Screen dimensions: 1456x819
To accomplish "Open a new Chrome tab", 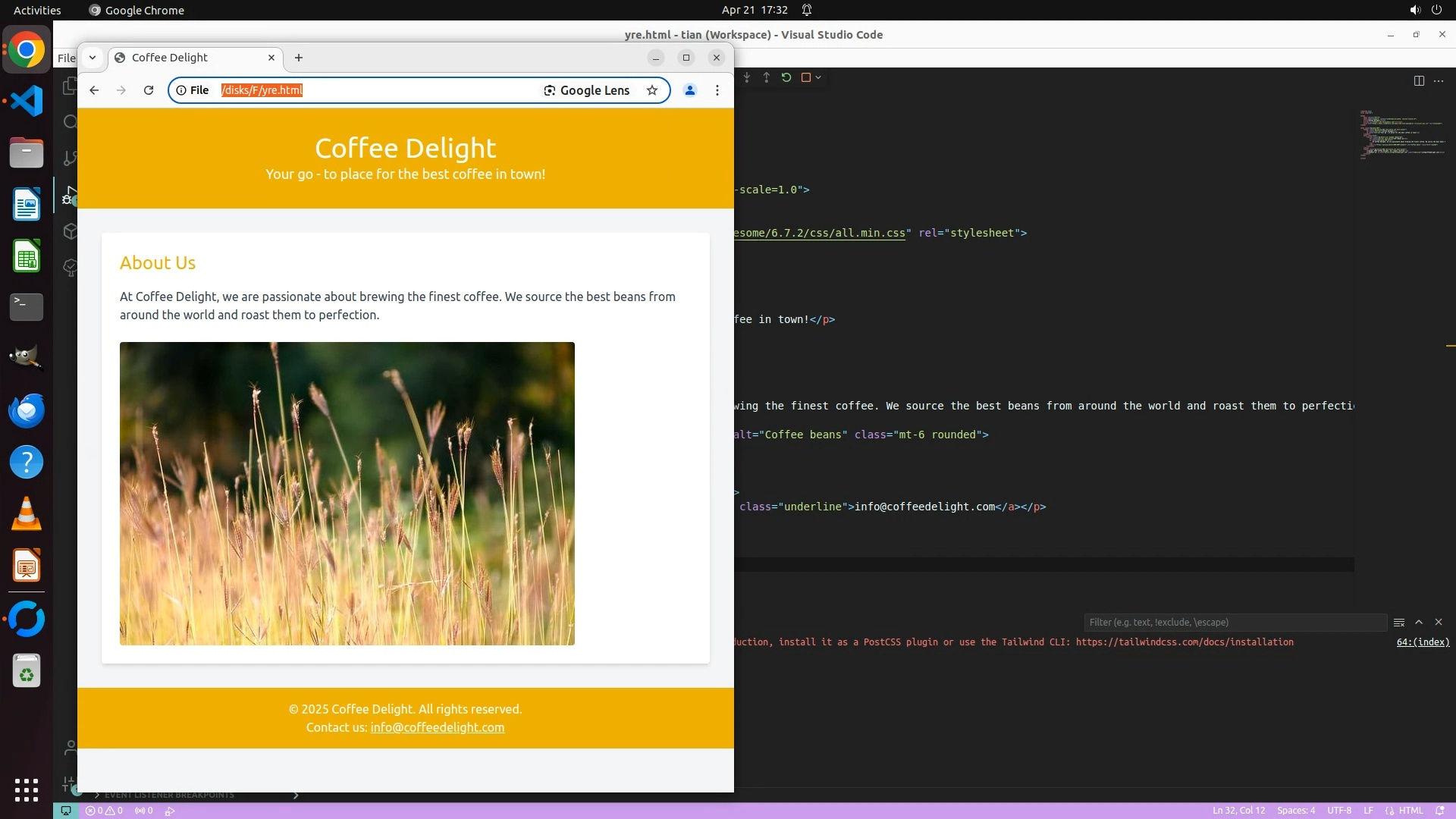I will point(299,58).
